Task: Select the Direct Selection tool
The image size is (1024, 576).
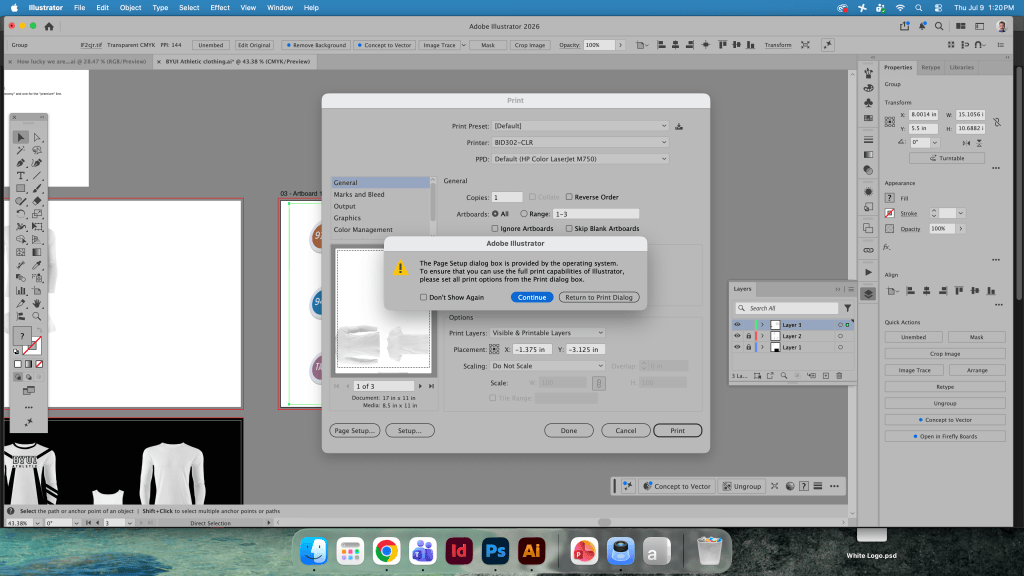Action: point(37,138)
